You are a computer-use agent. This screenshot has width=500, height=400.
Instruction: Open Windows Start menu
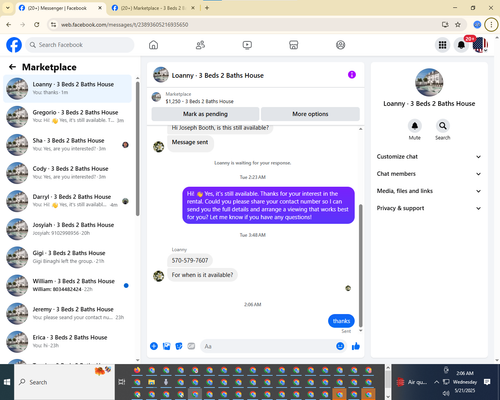click(x=7, y=382)
